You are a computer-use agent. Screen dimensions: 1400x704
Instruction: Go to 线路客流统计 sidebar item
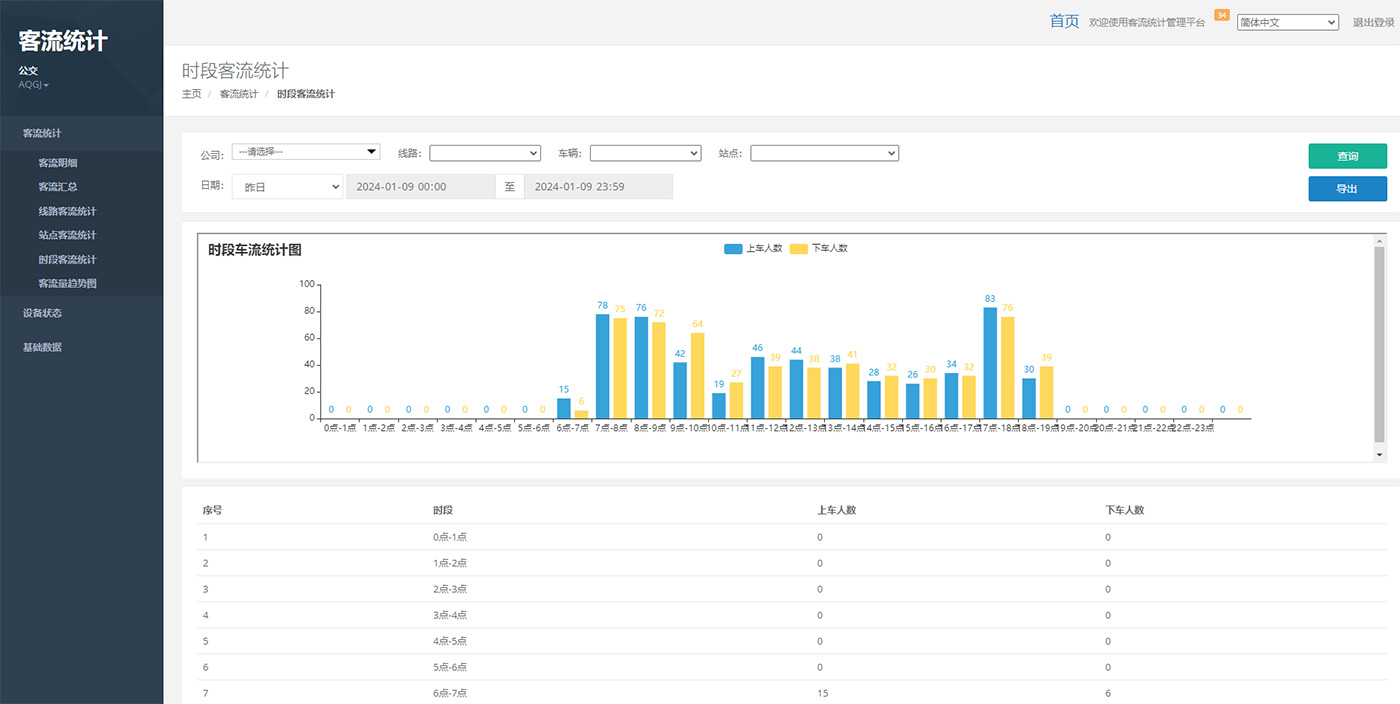click(67, 211)
